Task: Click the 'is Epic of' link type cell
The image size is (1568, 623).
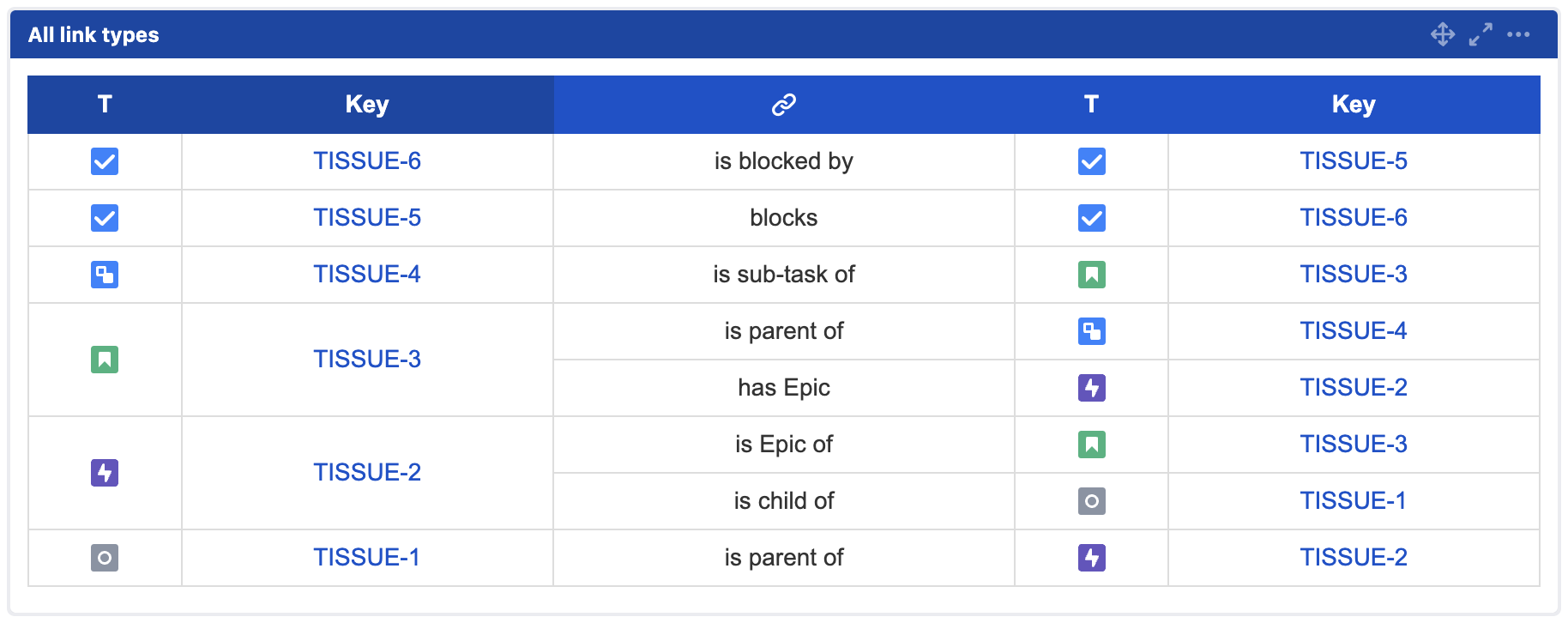Action: click(784, 445)
